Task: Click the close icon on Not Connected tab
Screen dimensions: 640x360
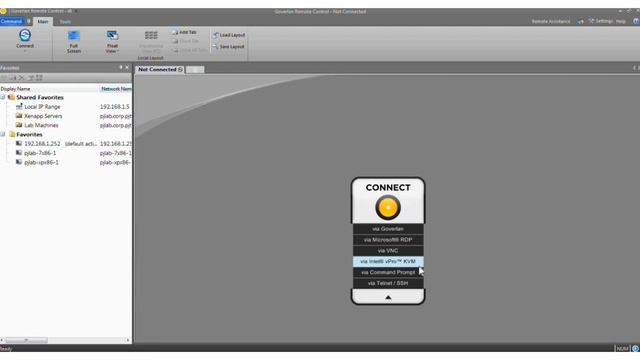Action: pos(180,69)
